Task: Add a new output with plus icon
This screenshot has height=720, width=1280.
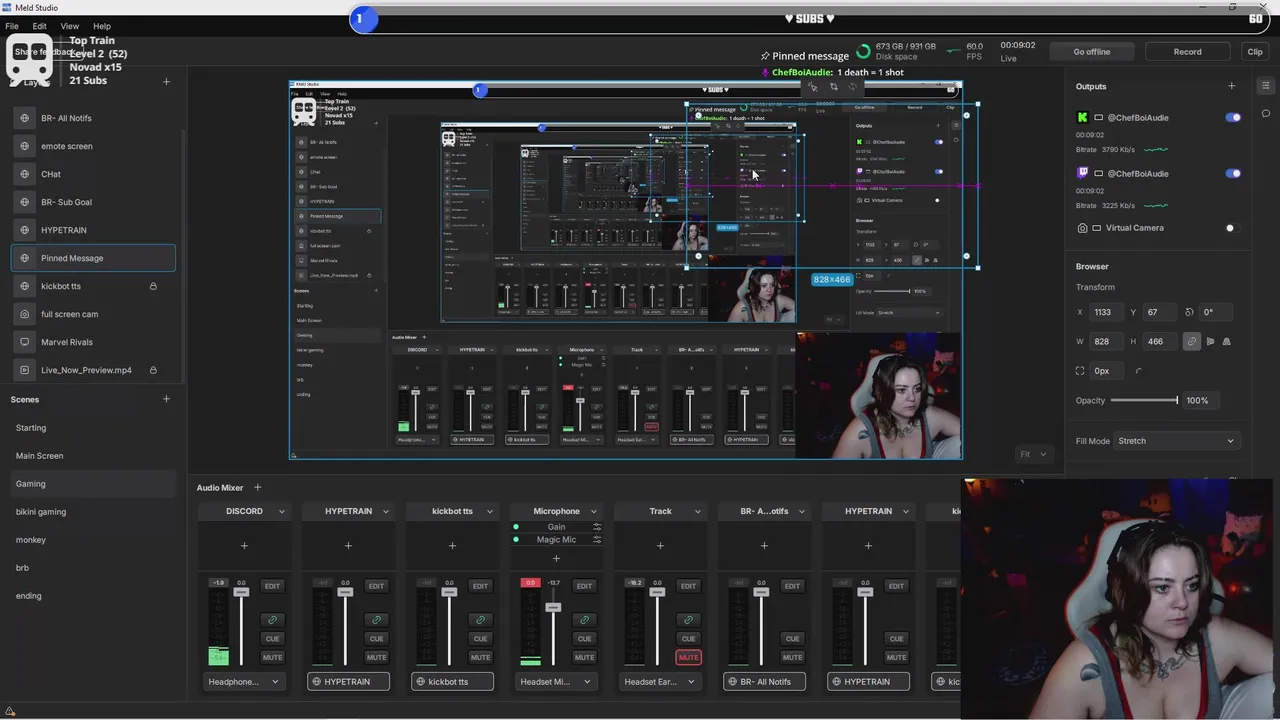Action: tap(1231, 86)
